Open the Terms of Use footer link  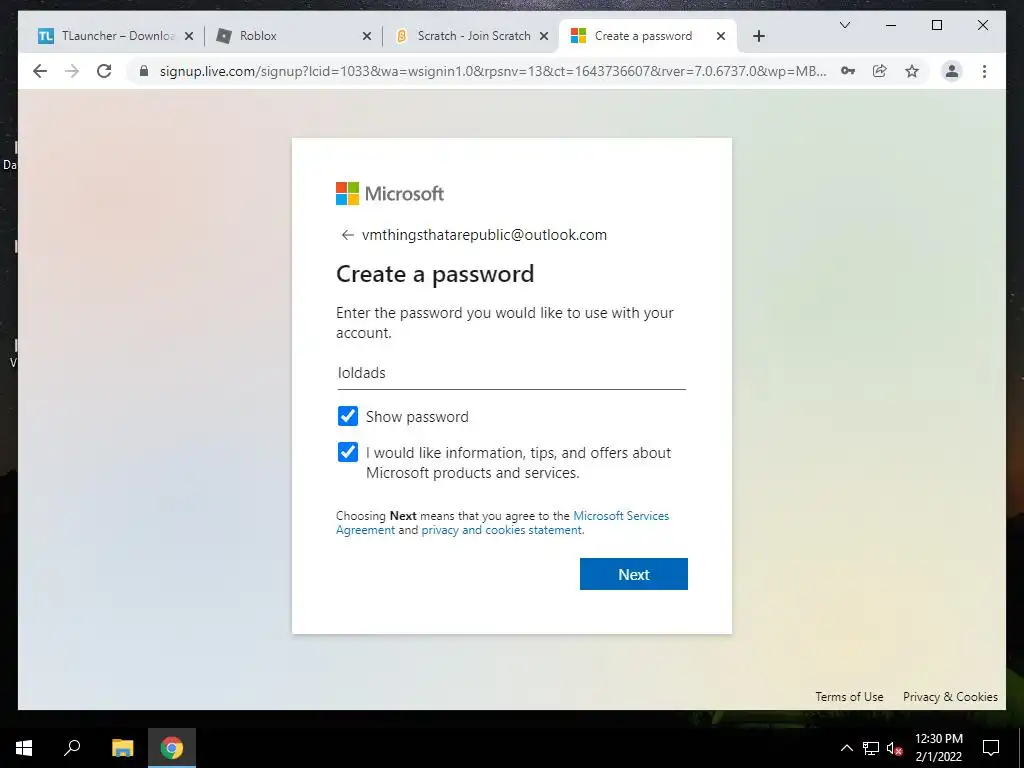849,697
